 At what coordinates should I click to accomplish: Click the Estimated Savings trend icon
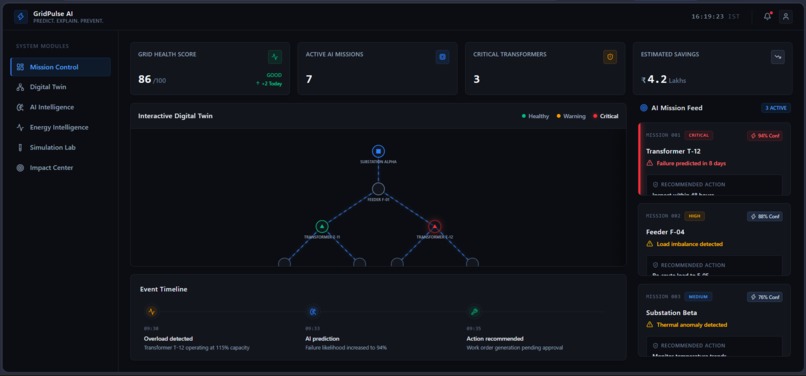click(778, 57)
